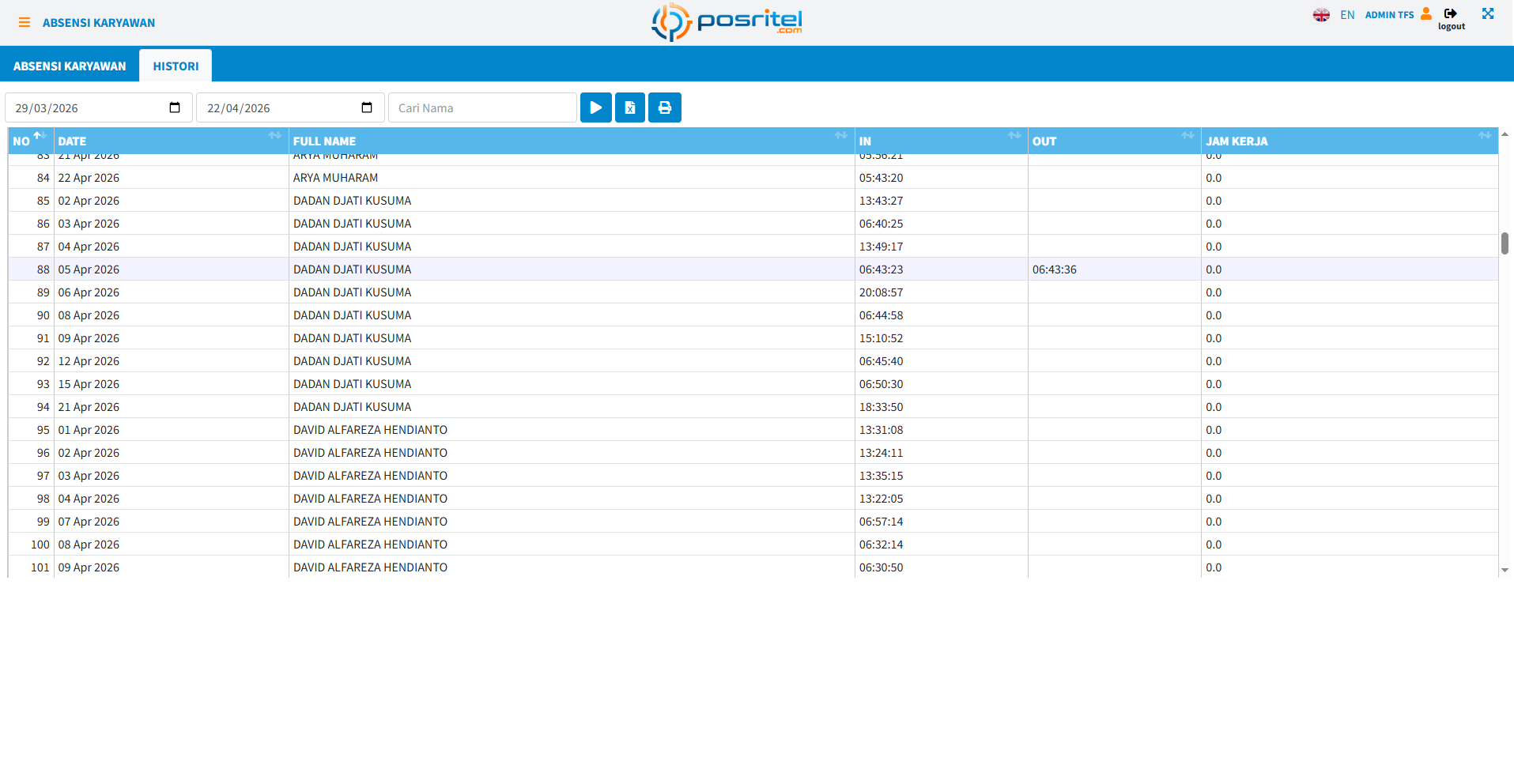Click IN time 13:24:11
The height and width of the screenshot is (784, 1514).
coord(881,453)
